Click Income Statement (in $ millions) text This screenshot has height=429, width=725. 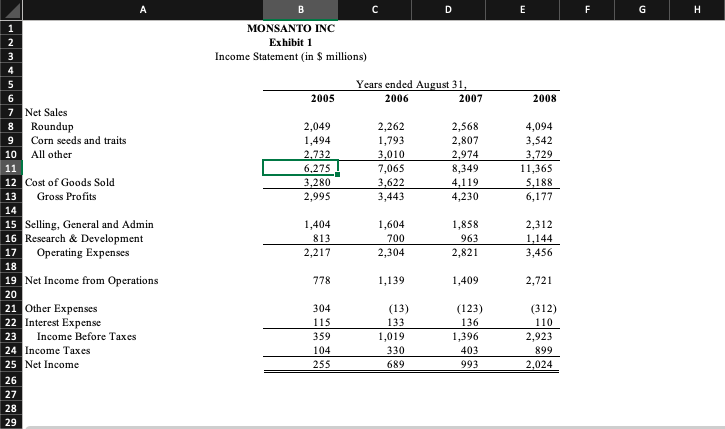(x=291, y=56)
